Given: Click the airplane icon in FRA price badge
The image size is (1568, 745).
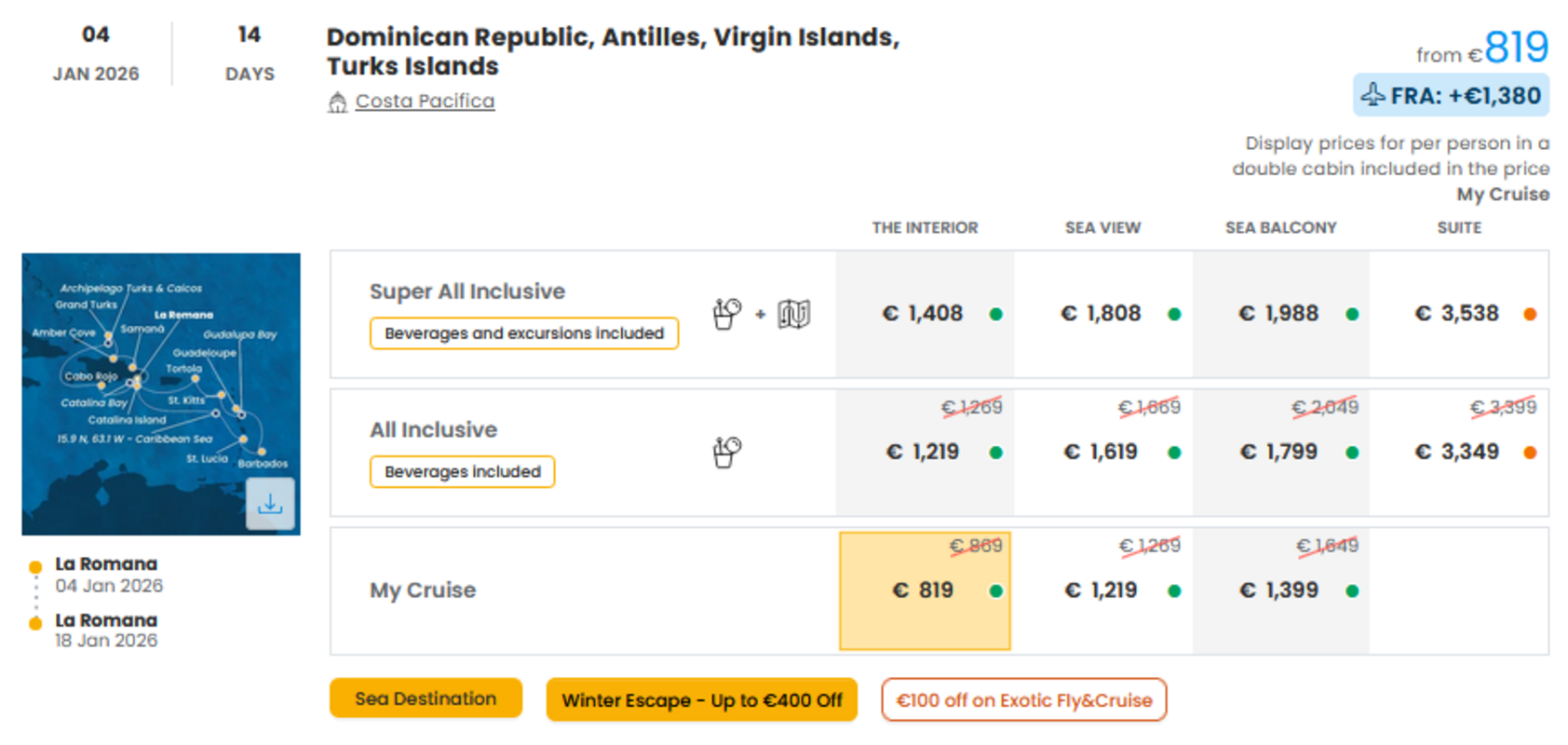Looking at the screenshot, I should click(x=1373, y=95).
